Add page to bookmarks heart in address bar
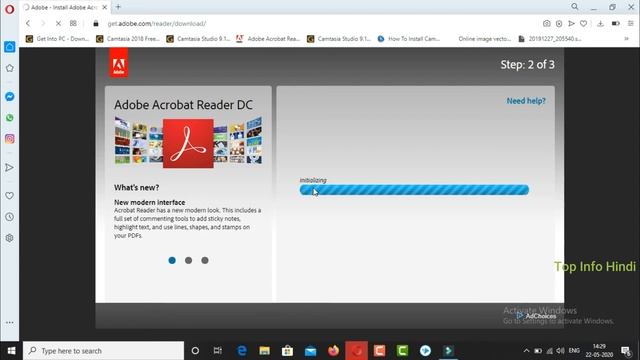This screenshot has width=640, height=360. (x=584, y=24)
